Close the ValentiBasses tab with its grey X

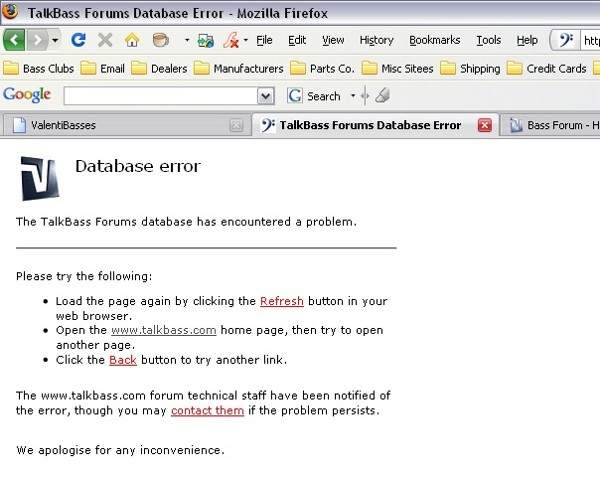tap(236, 125)
